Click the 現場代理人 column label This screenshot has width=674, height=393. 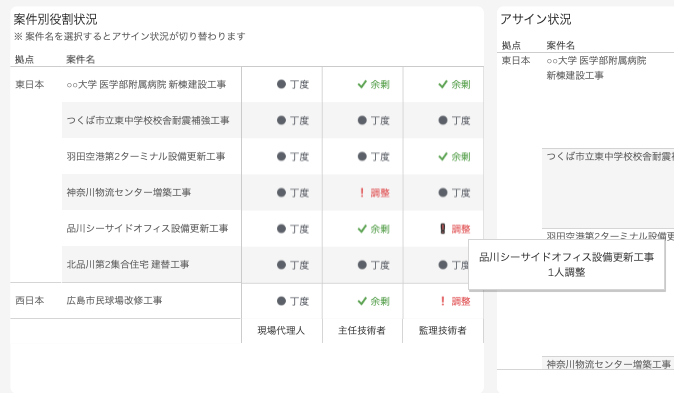[x=281, y=330]
